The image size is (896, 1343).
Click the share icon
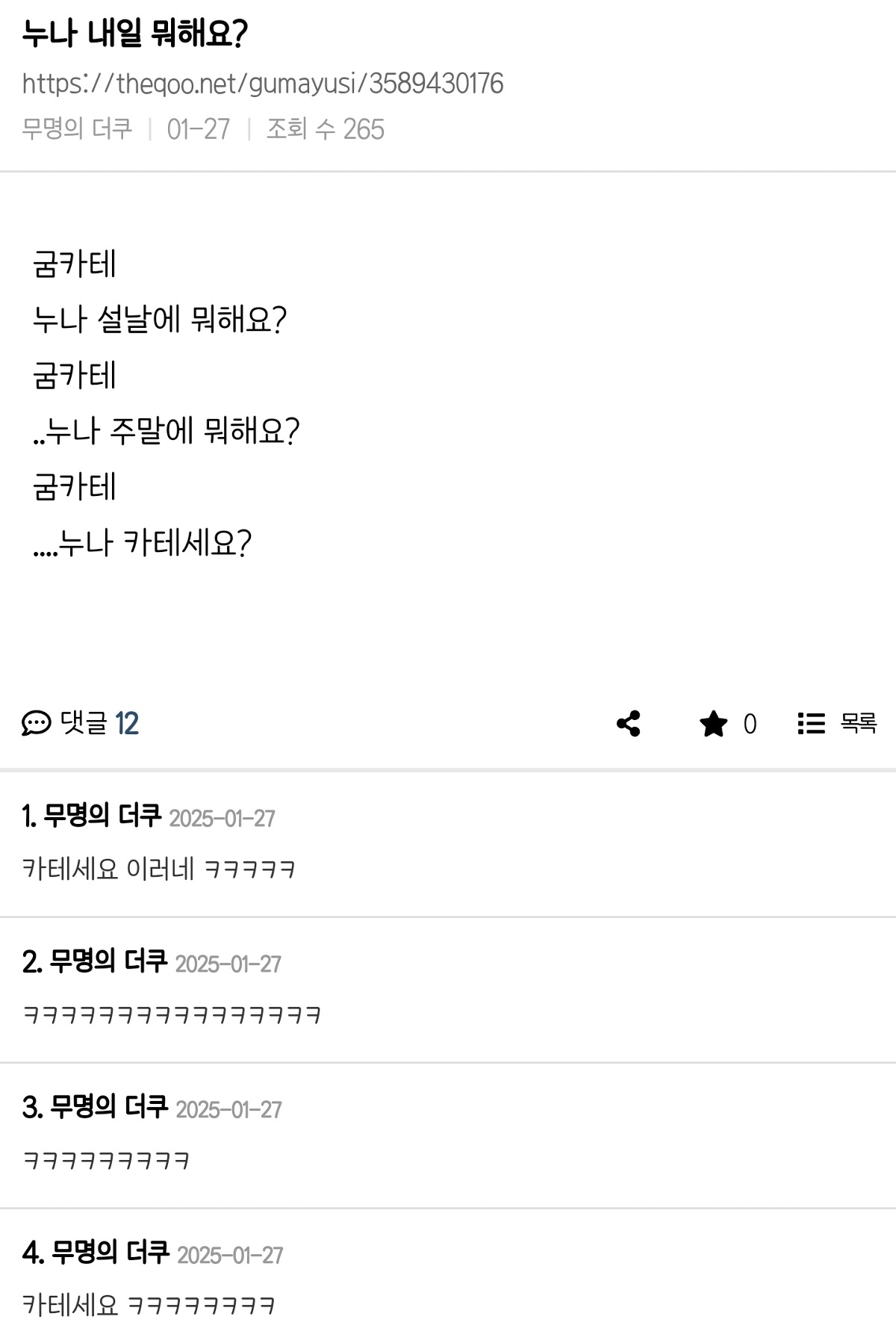tap(629, 723)
